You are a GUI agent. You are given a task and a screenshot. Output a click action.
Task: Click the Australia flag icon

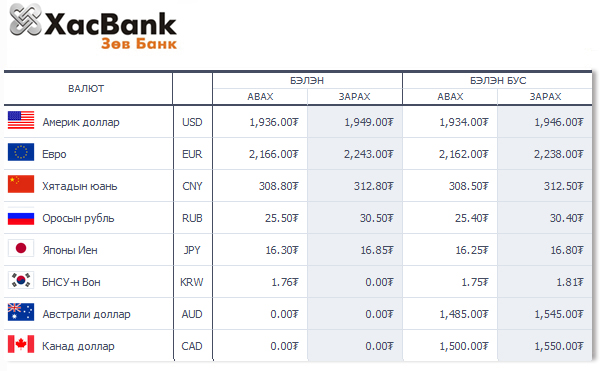(x=21, y=312)
